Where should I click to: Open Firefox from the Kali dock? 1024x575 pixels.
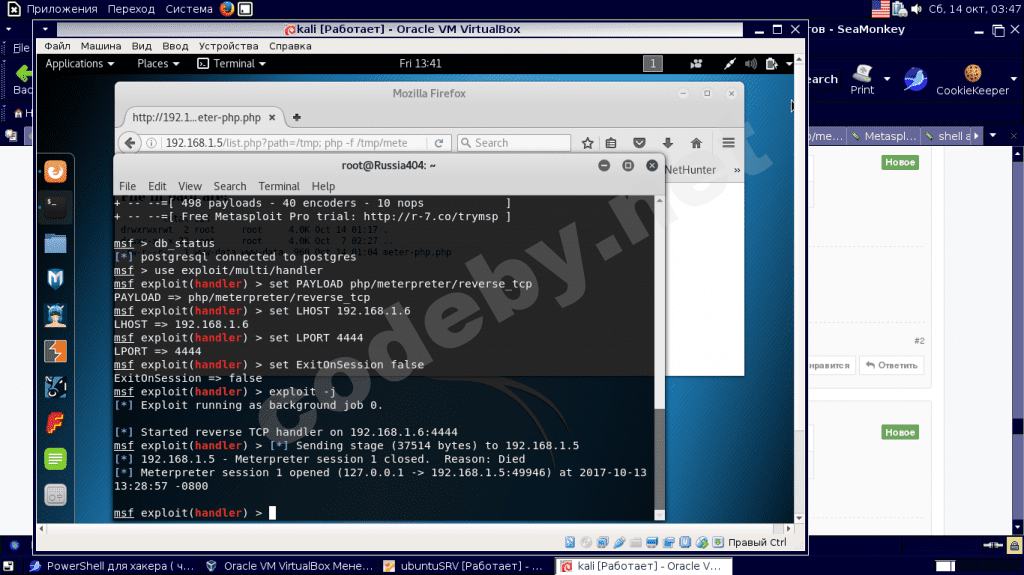tap(56, 172)
